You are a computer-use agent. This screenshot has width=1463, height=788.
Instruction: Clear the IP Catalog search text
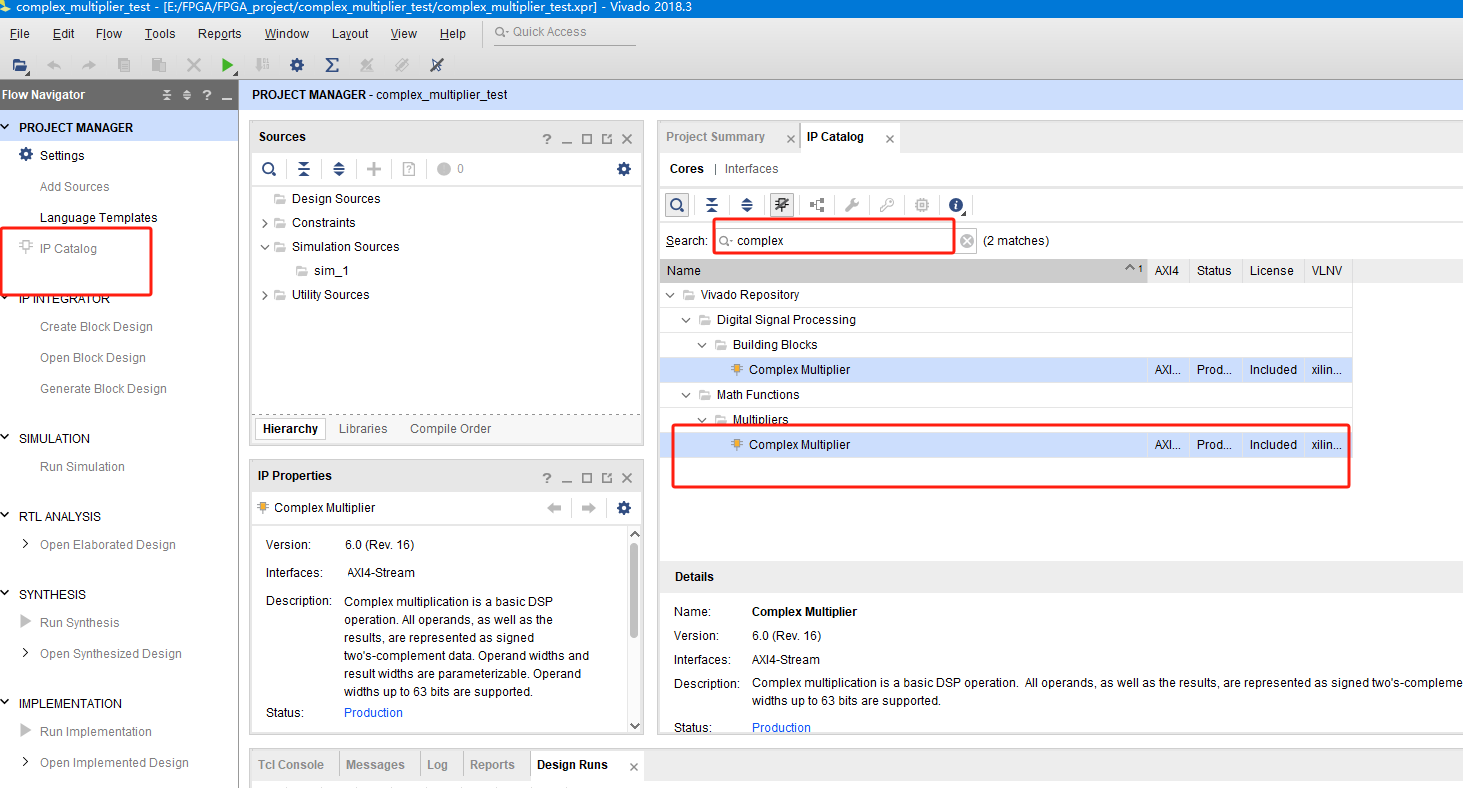[967, 241]
